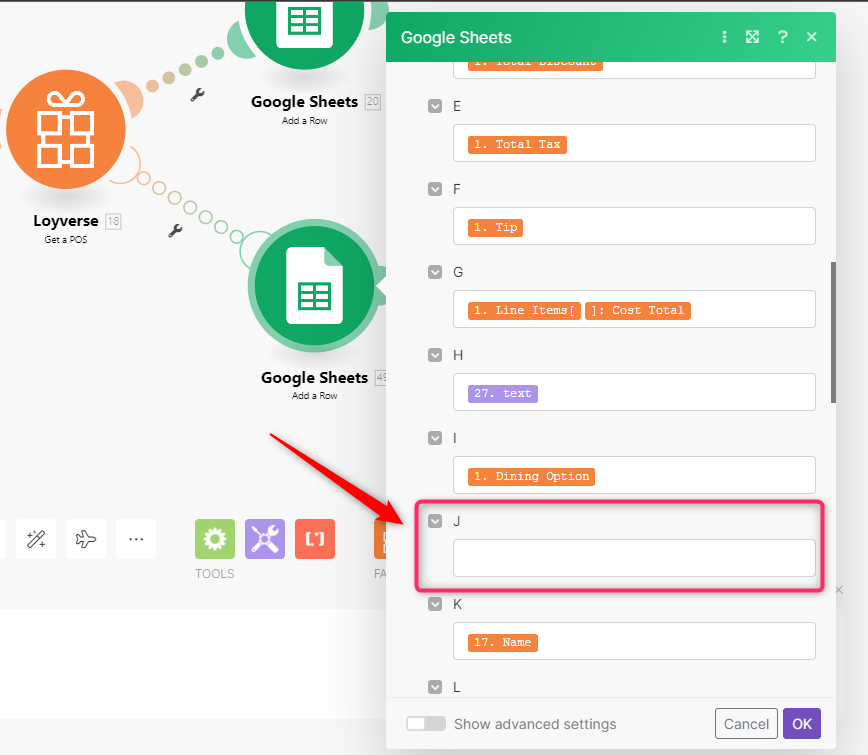Expand the Google Sheets panel to fullscreen
The height and width of the screenshot is (755, 868).
click(752, 37)
